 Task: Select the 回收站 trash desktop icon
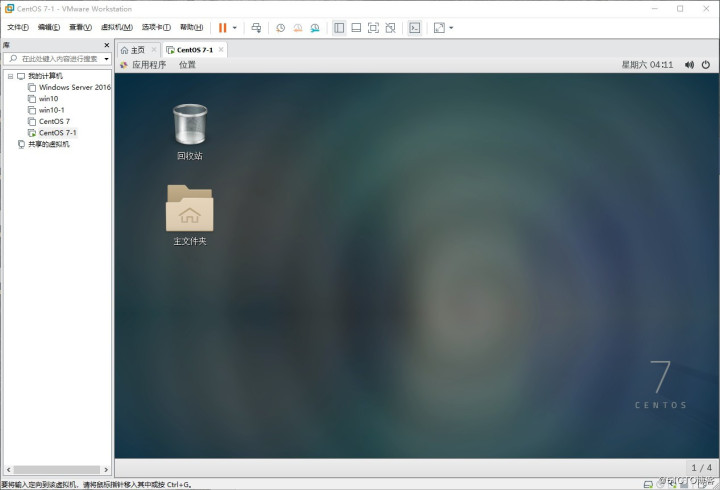pos(190,132)
